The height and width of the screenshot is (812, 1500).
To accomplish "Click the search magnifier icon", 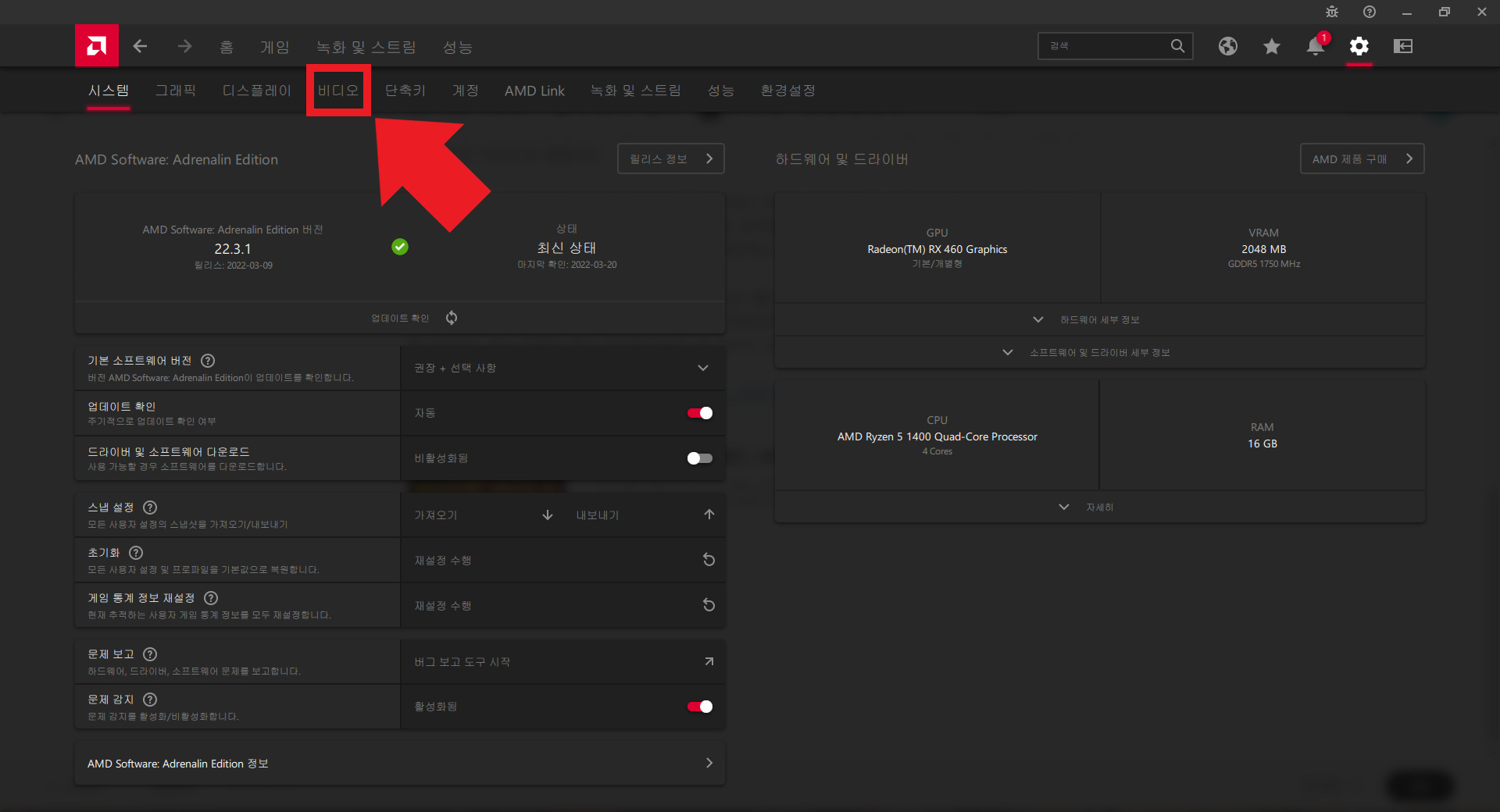I will pos(1177,46).
